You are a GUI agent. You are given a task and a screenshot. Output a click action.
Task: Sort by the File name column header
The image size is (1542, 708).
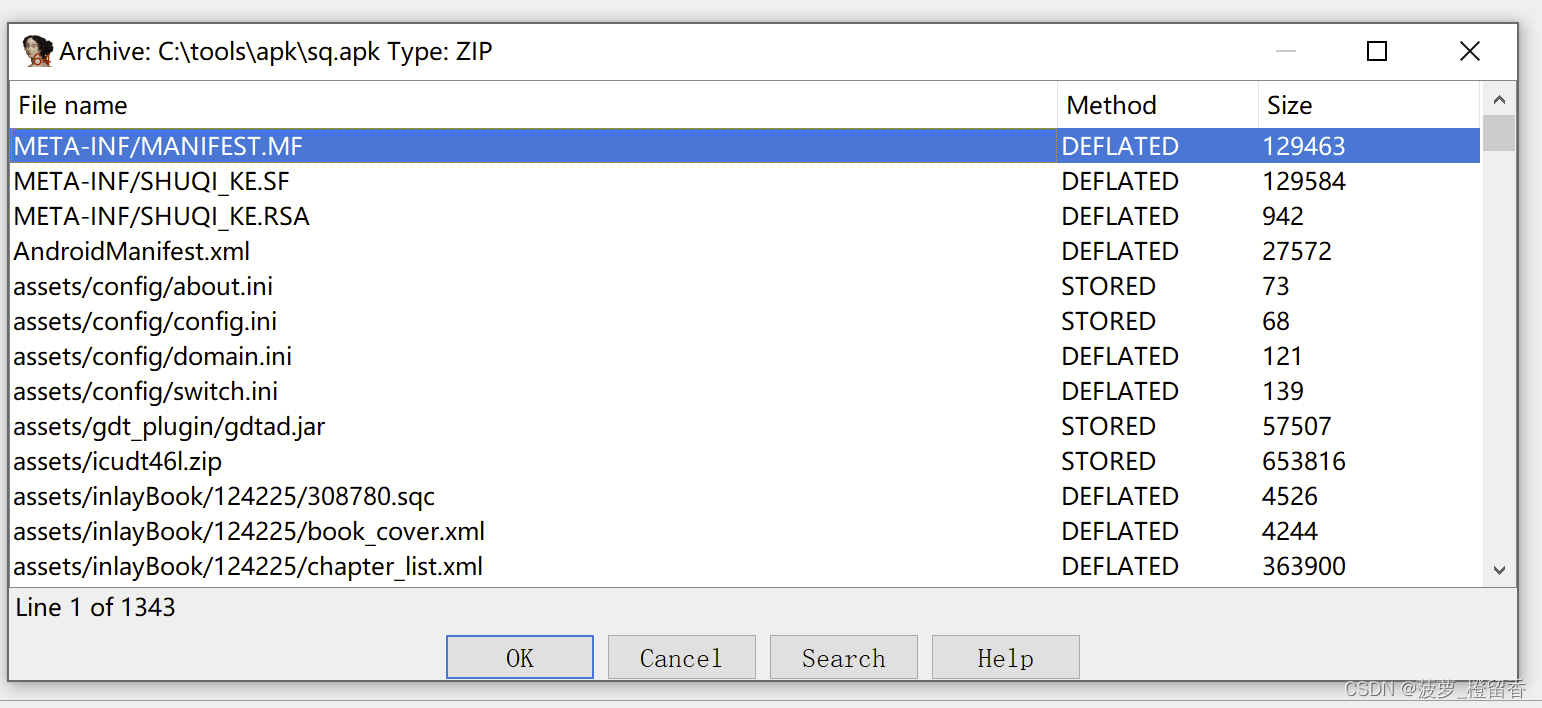pos(534,105)
